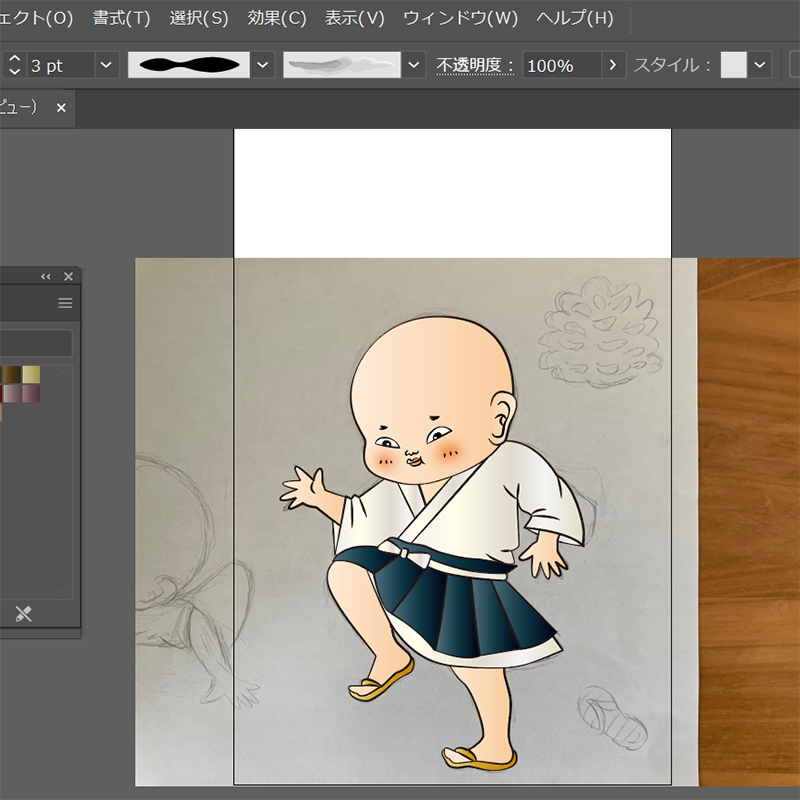Expand the stroke weight 3 pt dropdown
The height and width of the screenshot is (800, 800).
click(106, 66)
